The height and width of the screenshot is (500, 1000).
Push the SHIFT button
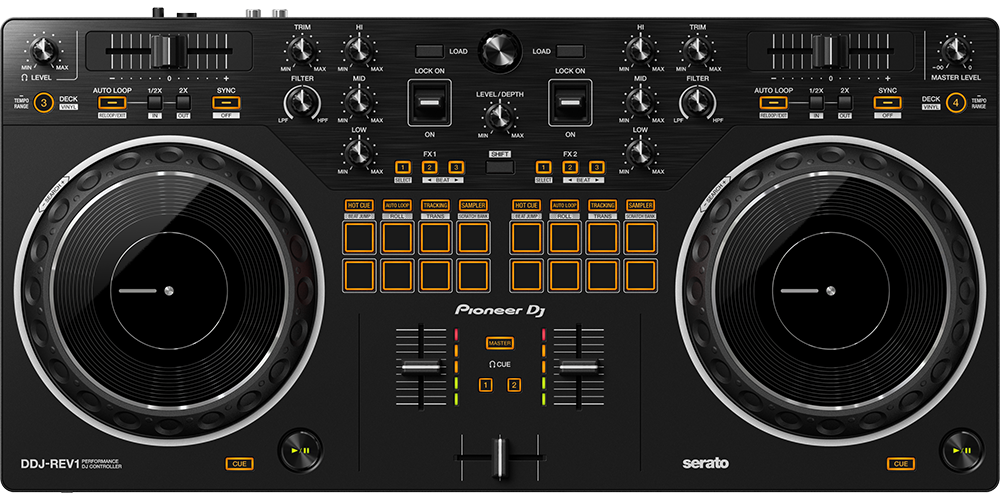pyautogui.click(x=500, y=167)
